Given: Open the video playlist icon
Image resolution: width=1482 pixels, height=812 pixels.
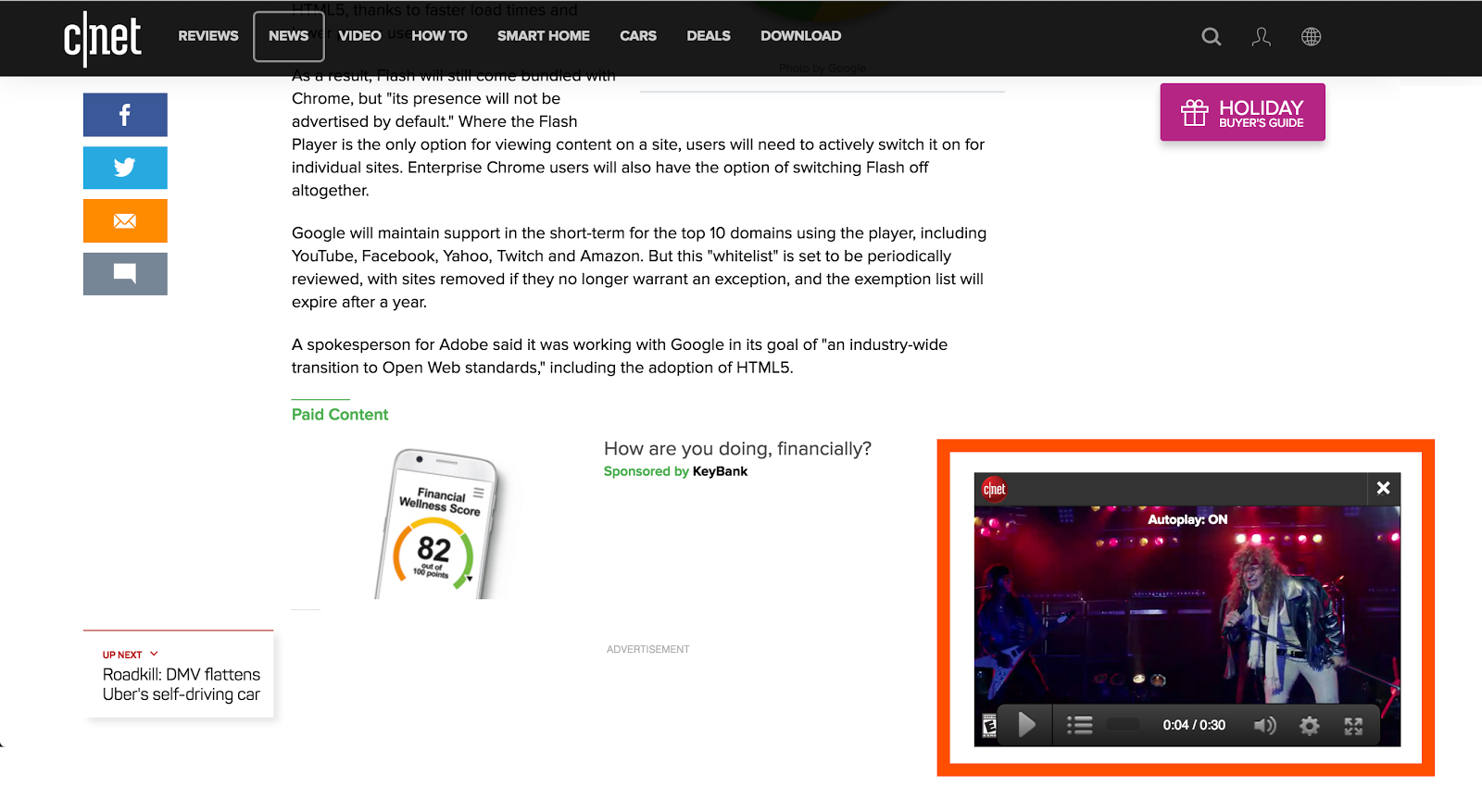Looking at the screenshot, I should (1080, 725).
